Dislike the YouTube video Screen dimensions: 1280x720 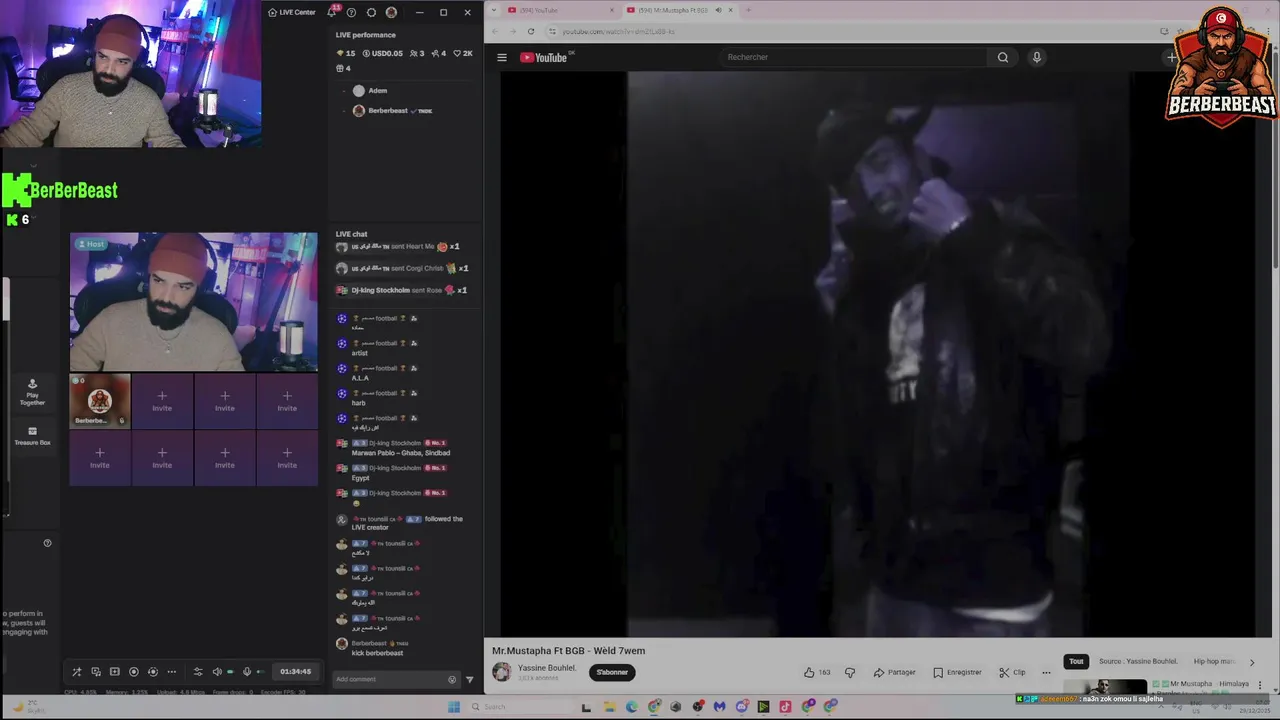[x=850, y=672]
